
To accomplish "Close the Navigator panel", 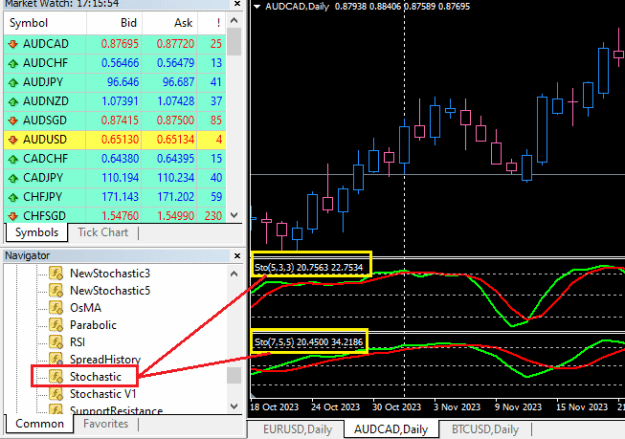I will coord(237,256).
